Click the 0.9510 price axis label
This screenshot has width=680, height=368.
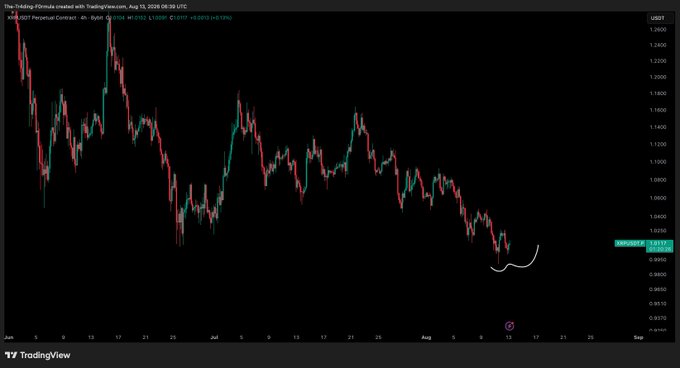pyautogui.click(x=658, y=303)
